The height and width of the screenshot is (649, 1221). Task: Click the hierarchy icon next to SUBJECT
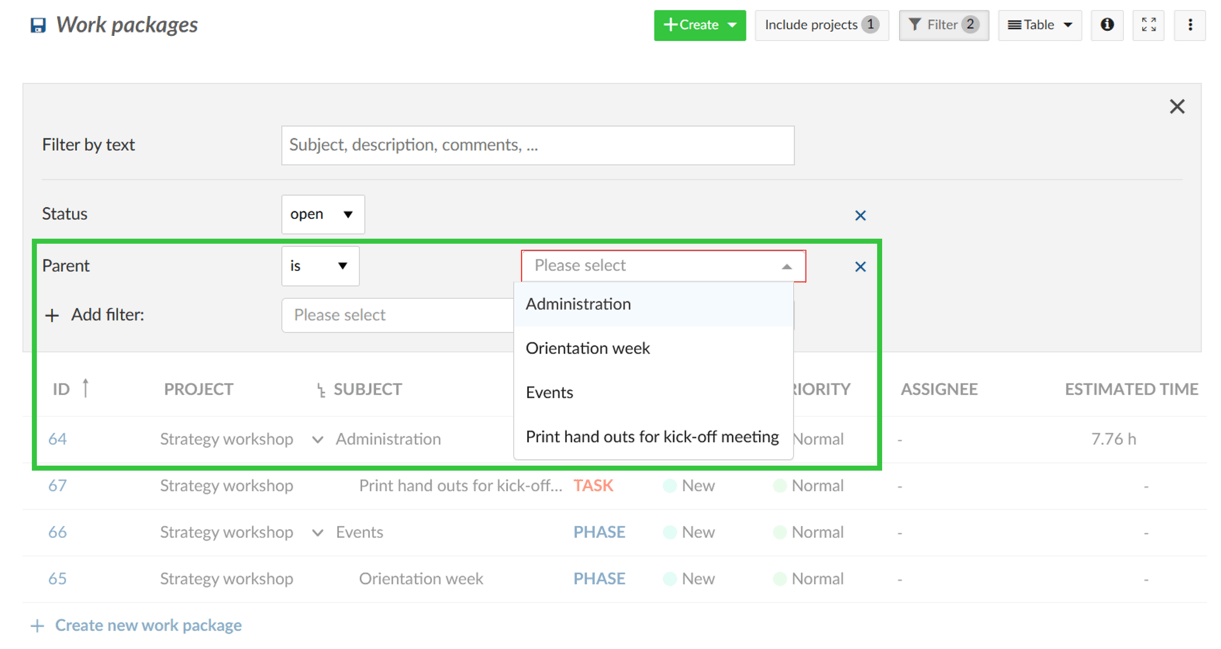coord(320,390)
